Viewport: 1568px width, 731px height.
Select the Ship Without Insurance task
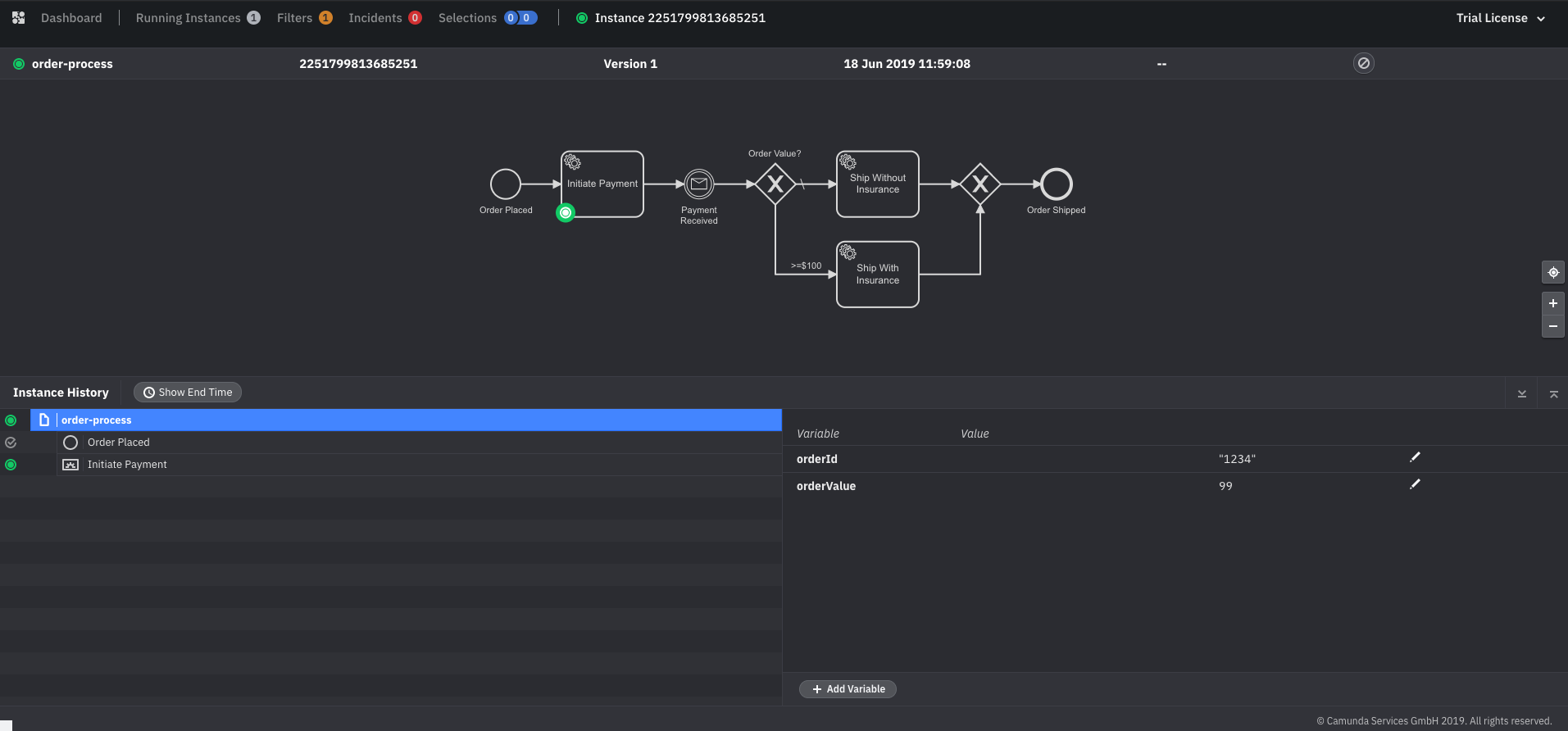pos(878,184)
